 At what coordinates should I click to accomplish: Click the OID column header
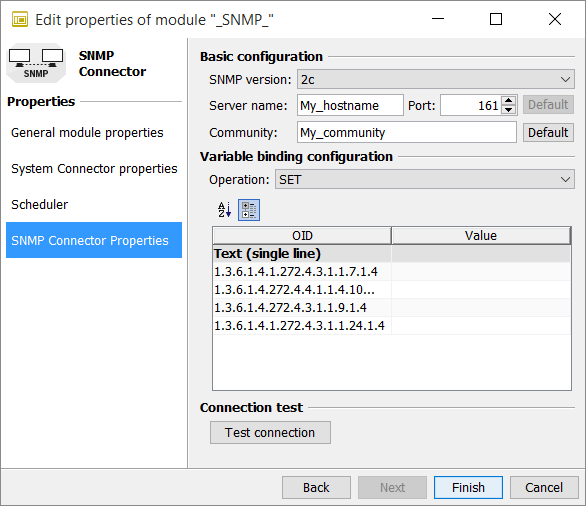click(x=302, y=235)
